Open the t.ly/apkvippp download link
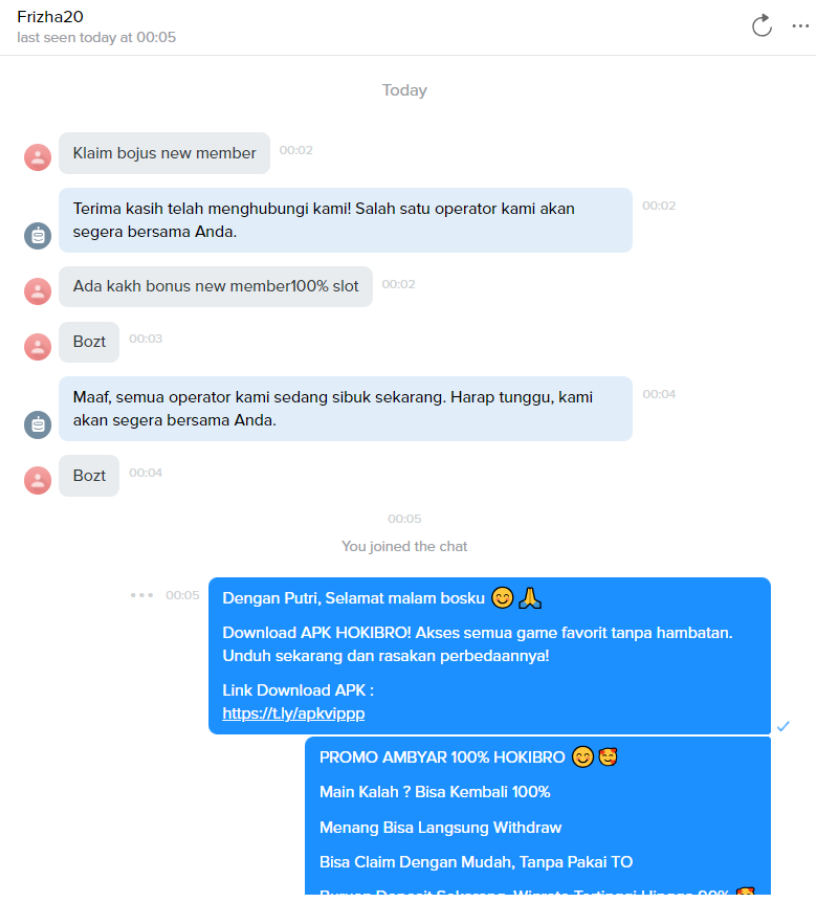The height and width of the screenshot is (897, 816). [293, 713]
